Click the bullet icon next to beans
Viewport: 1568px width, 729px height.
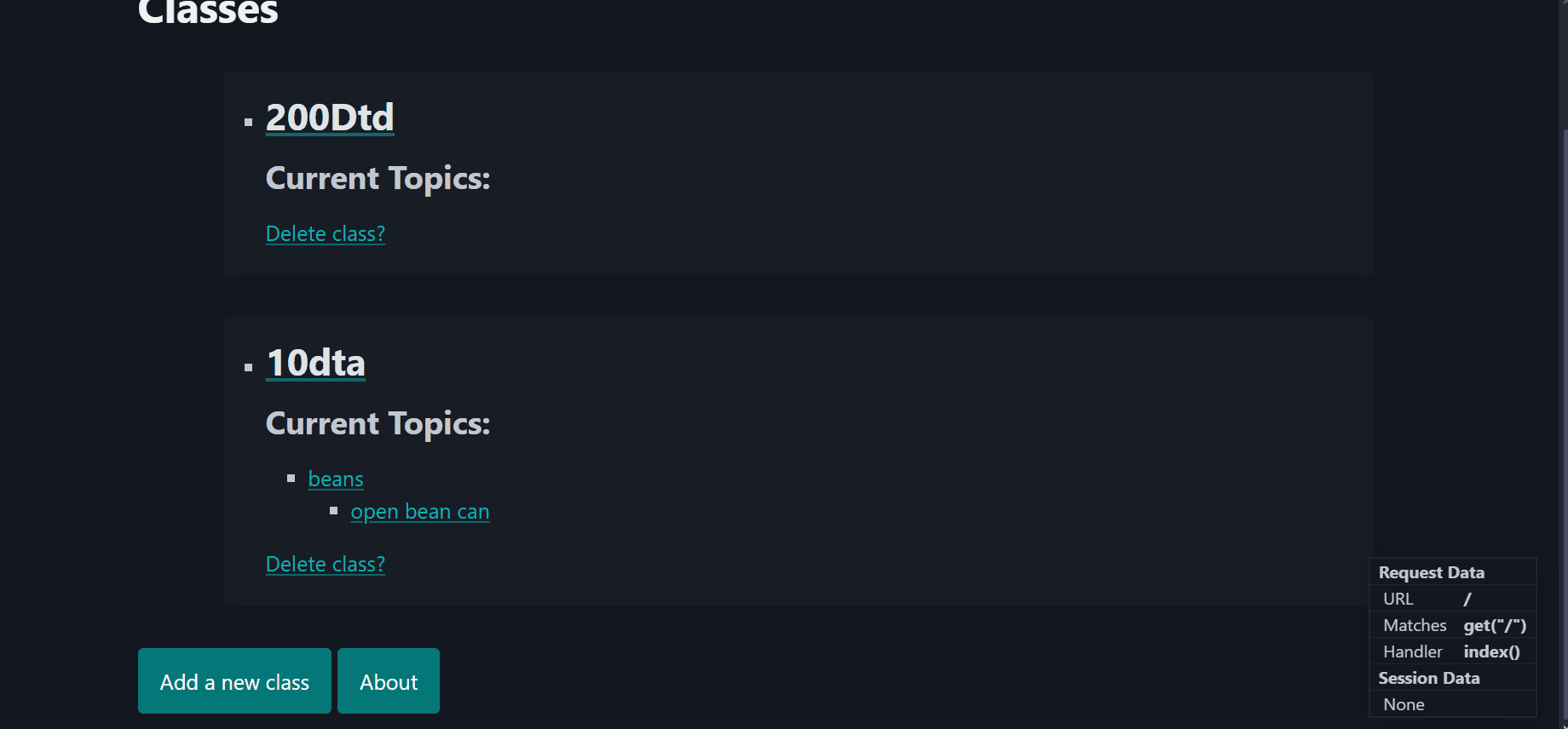[x=292, y=478]
